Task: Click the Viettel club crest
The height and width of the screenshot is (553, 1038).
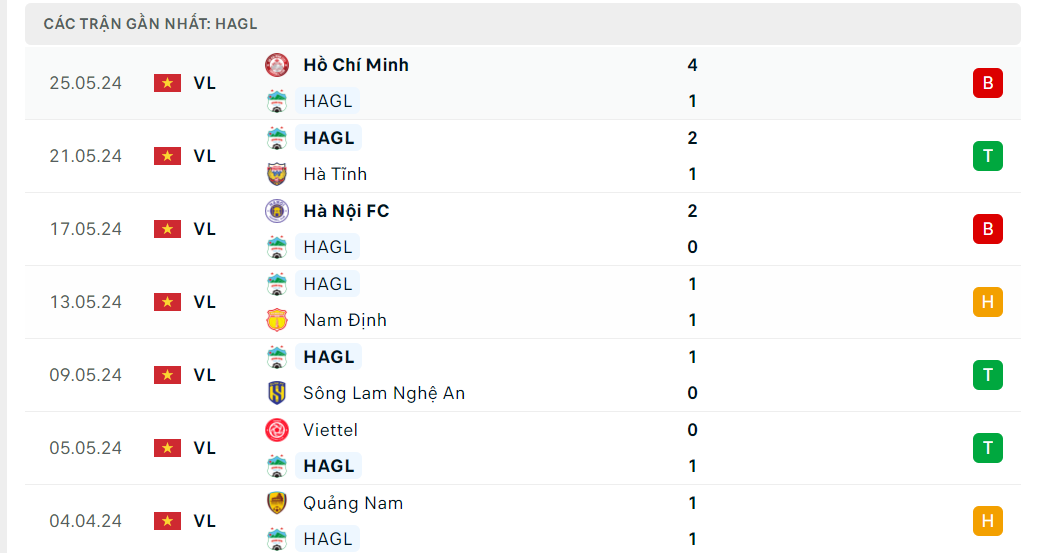Action: 277,430
